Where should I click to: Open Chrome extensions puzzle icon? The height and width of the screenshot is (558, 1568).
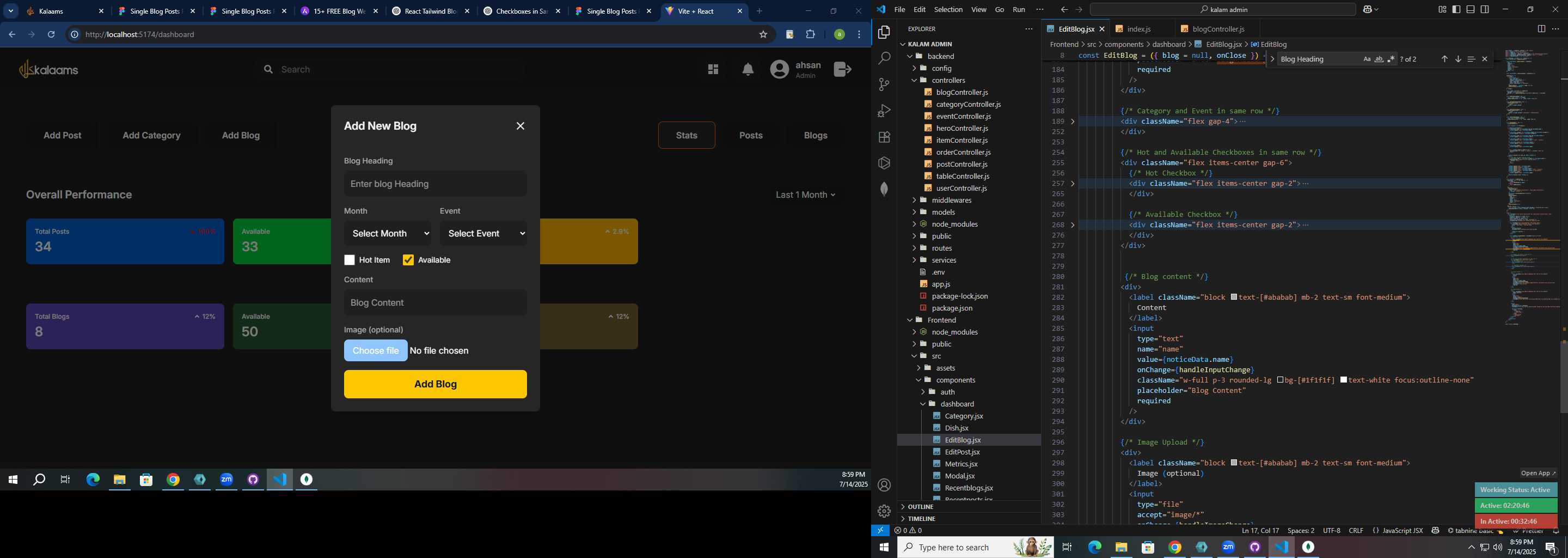811,35
